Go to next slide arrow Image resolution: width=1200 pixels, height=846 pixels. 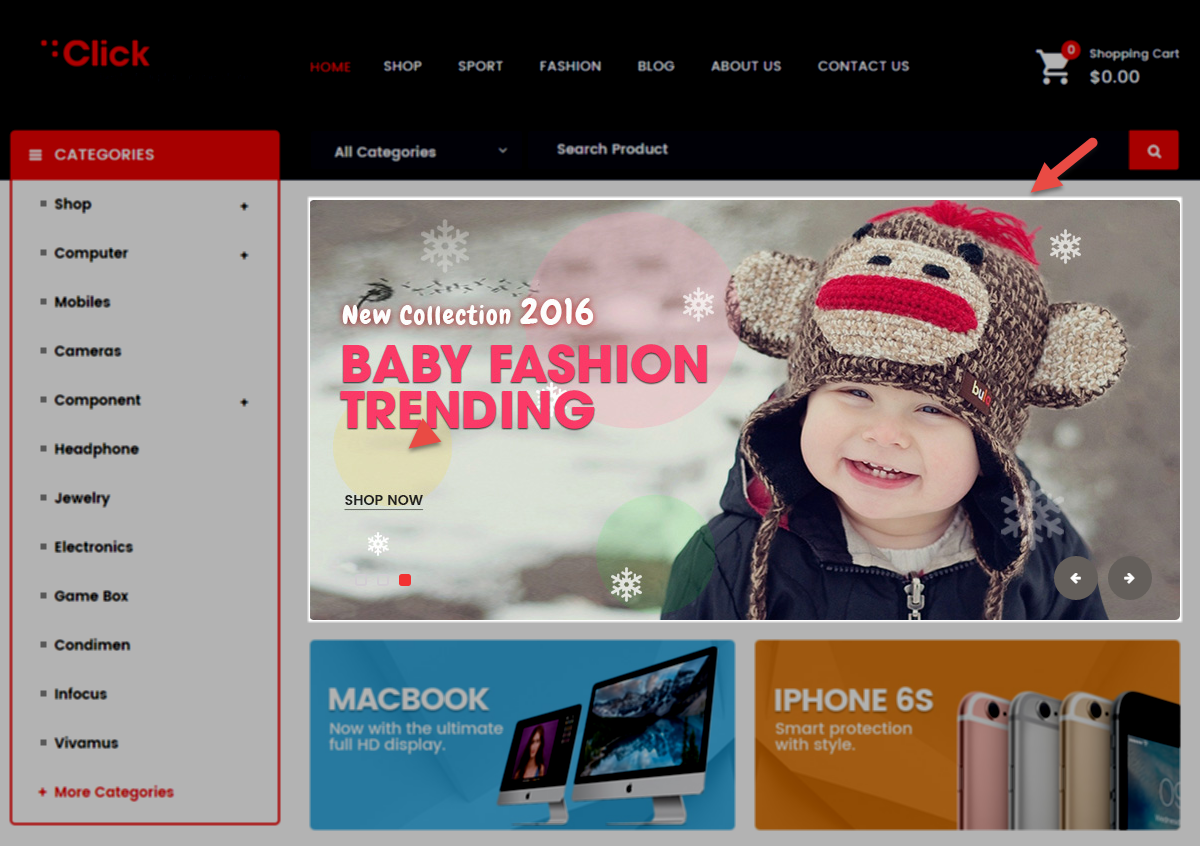point(1129,578)
